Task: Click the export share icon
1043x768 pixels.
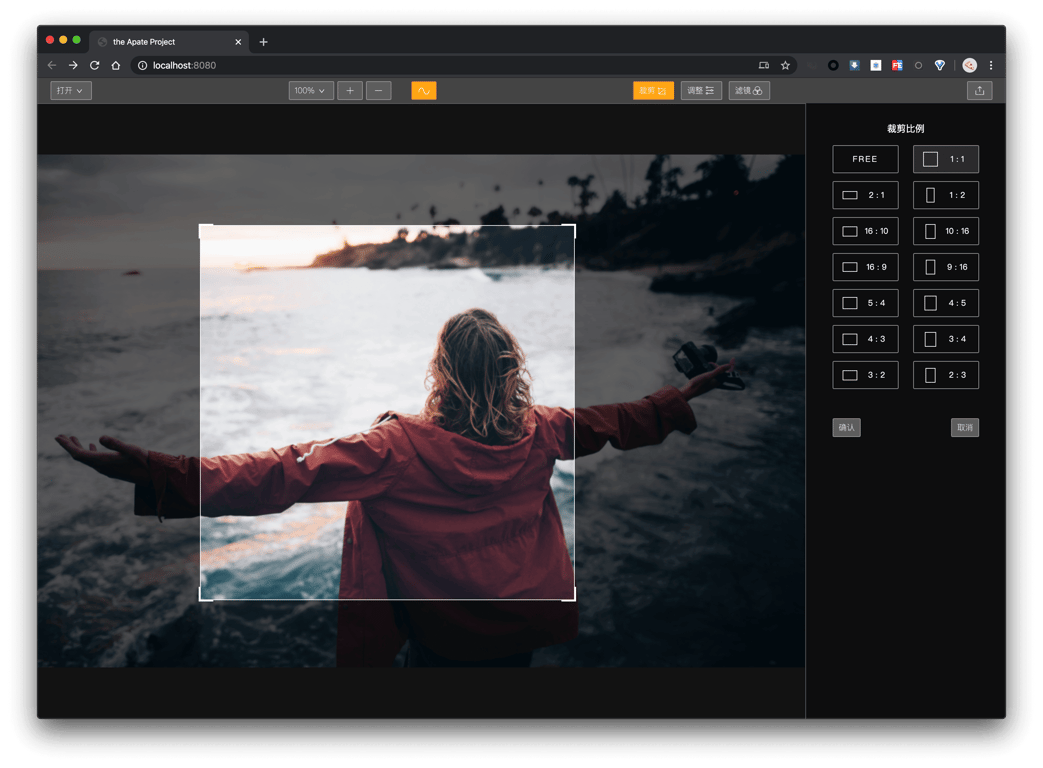Action: tap(979, 91)
